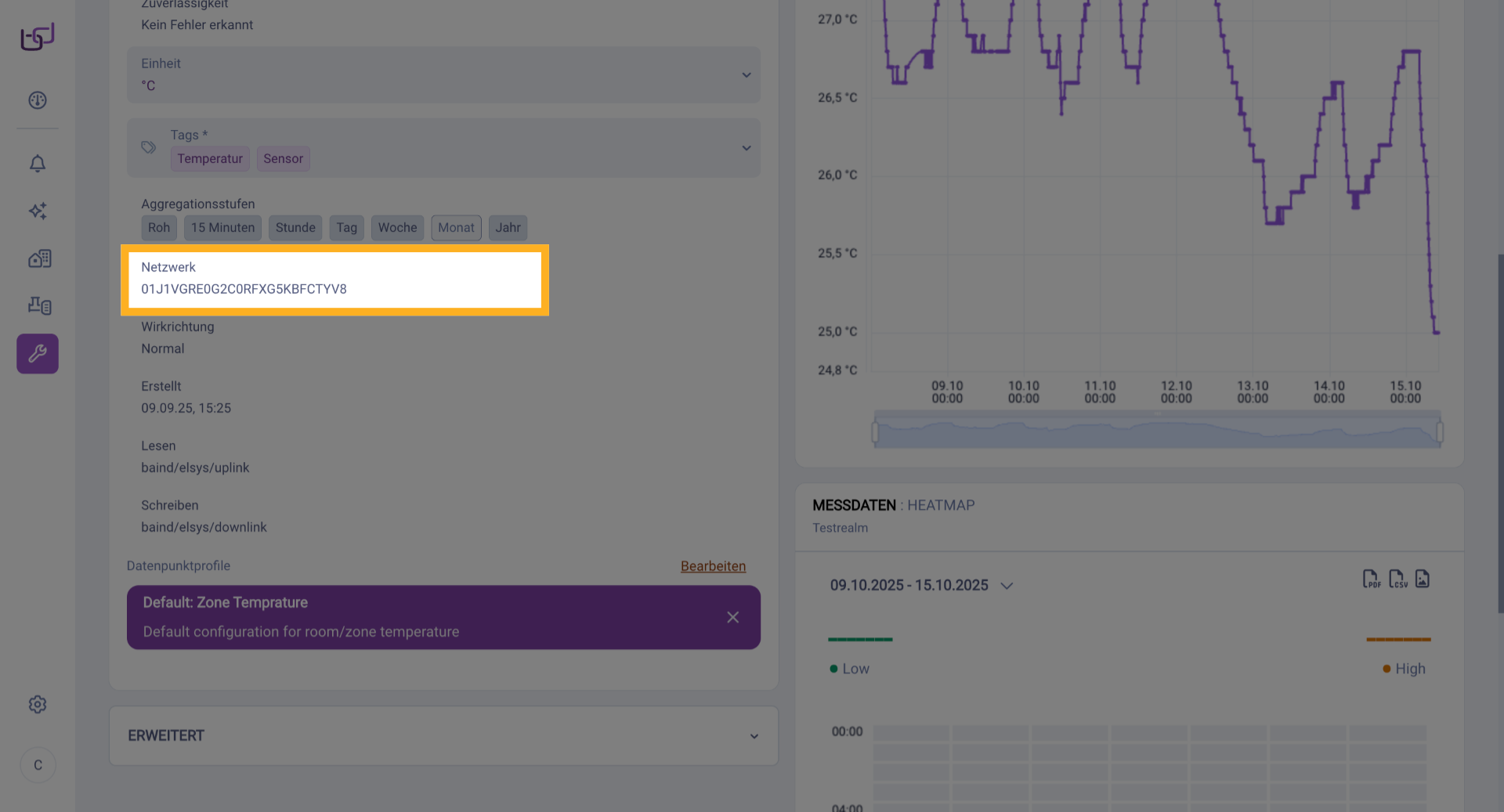Click the wrench tools icon in sidebar
This screenshot has width=1504, height=812.
[38, 354]
